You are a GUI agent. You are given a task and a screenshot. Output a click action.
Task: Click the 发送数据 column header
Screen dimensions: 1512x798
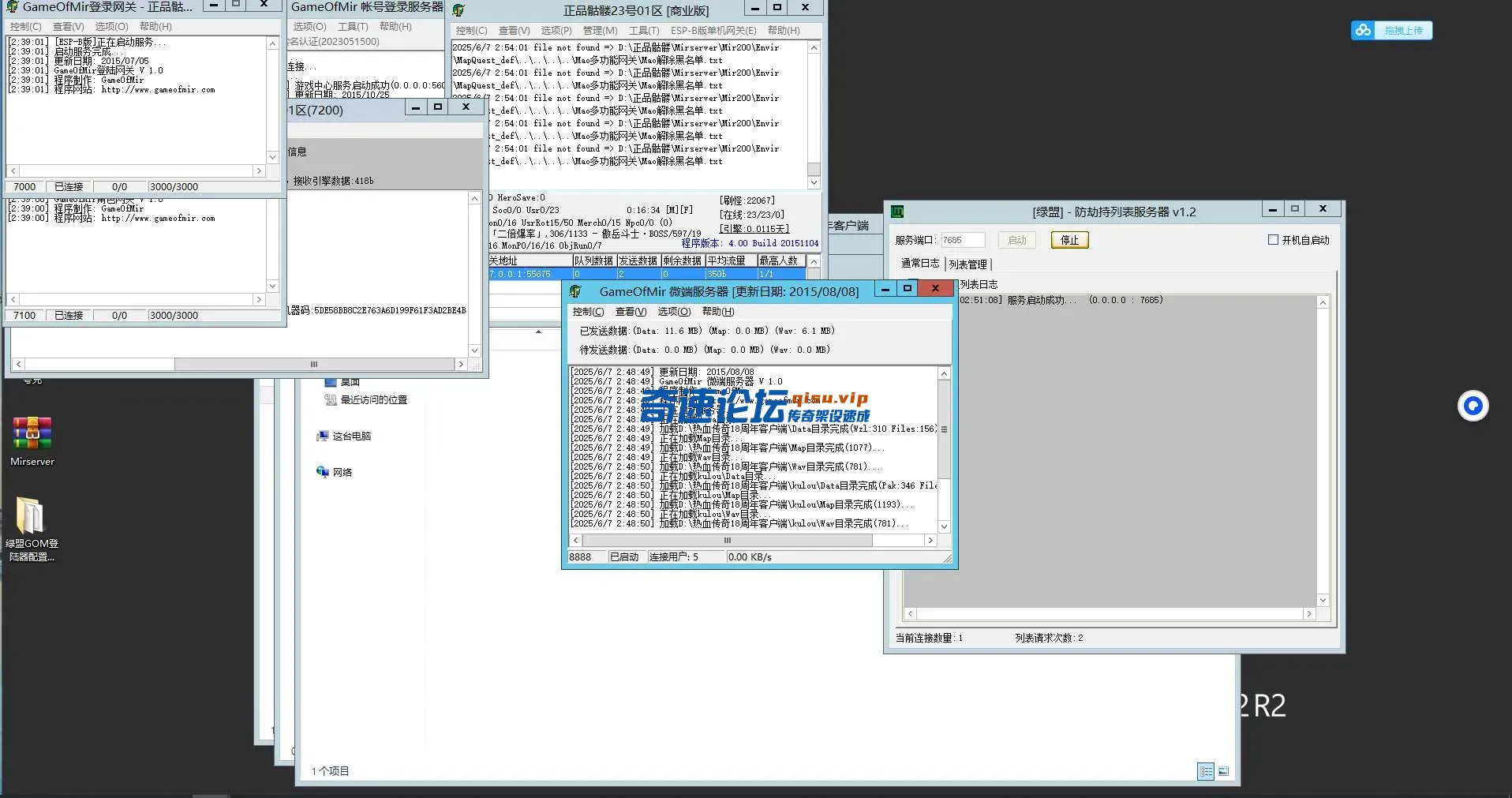tap(638, 260)
